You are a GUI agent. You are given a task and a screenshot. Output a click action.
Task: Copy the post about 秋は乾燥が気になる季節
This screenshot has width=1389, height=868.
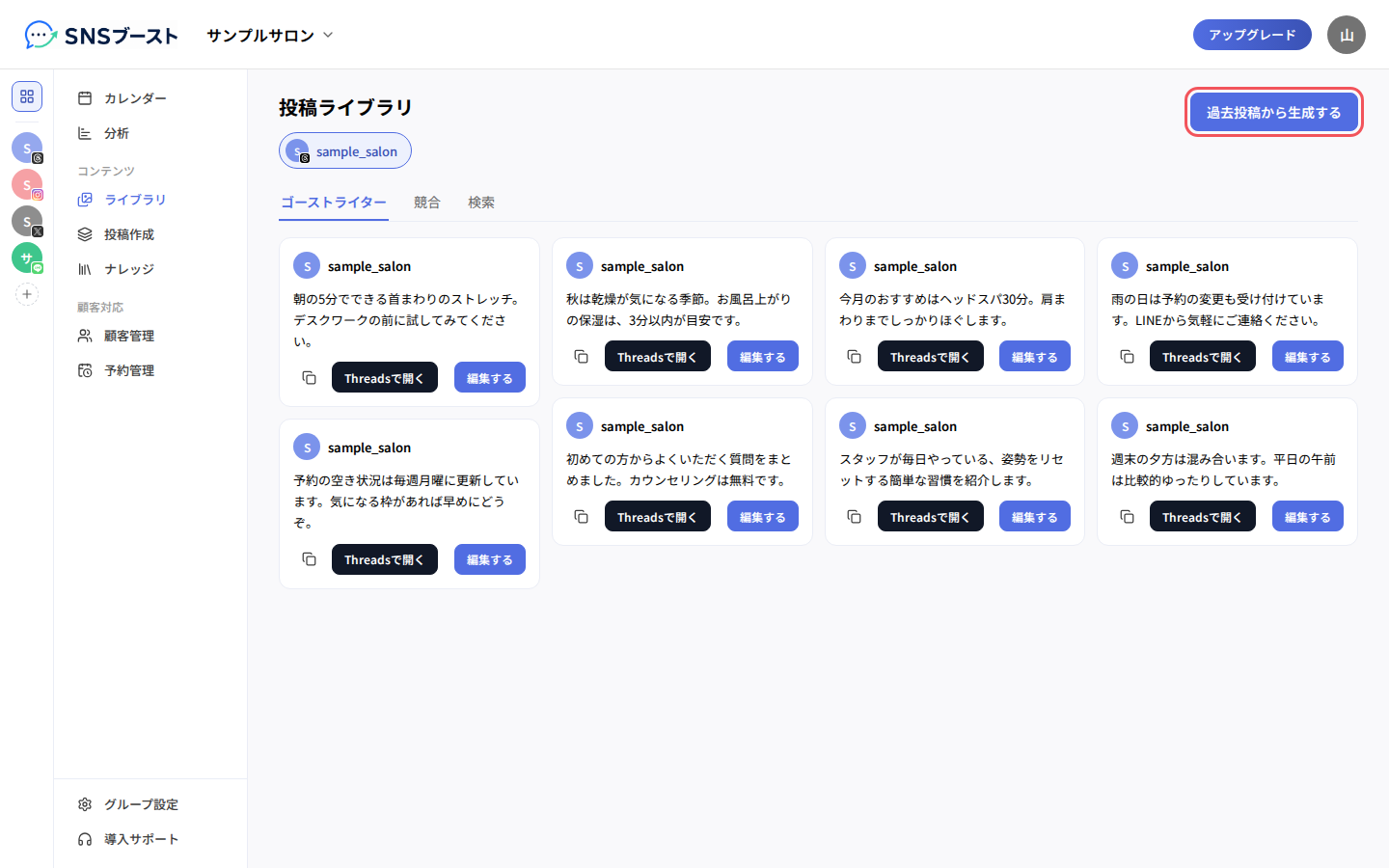pyautogui.click(x=581, y=357)
